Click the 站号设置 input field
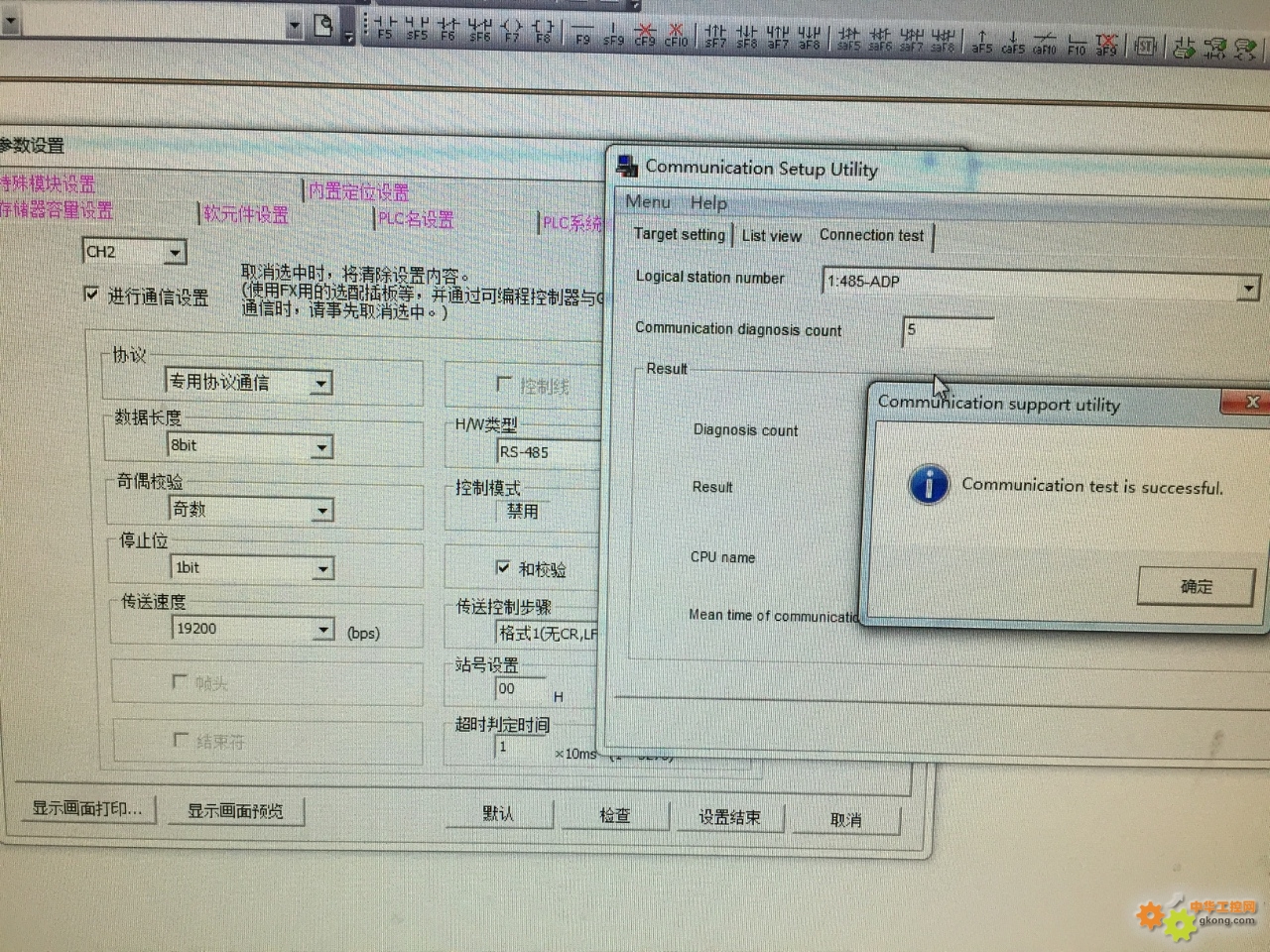The width and height of the screenshot is (1270, 952). click(521, 689)
